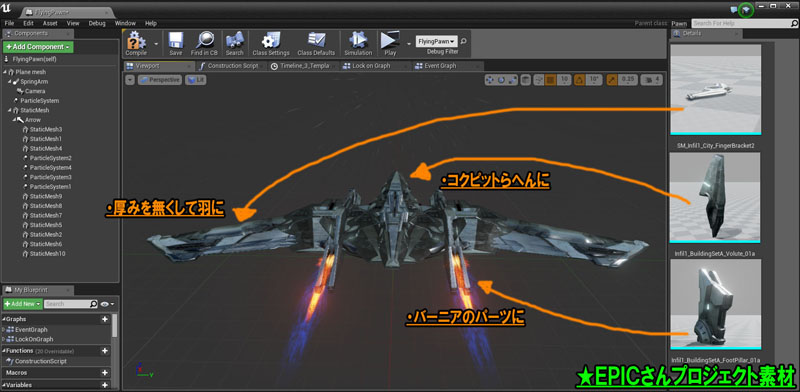Open the File menu

point(9,23)
